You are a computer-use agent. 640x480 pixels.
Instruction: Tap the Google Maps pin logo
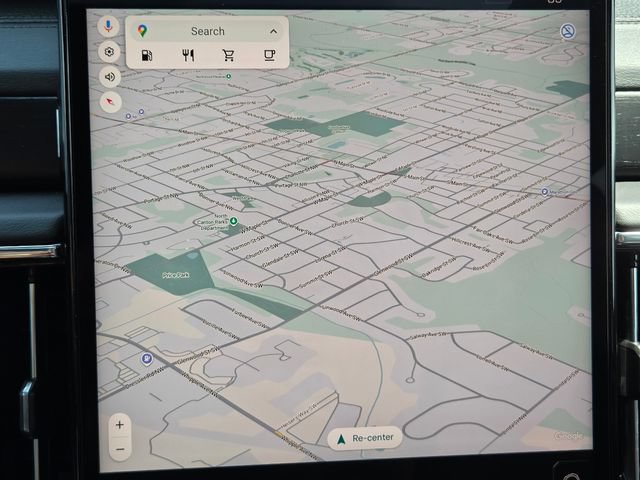[x=142, y=31]
